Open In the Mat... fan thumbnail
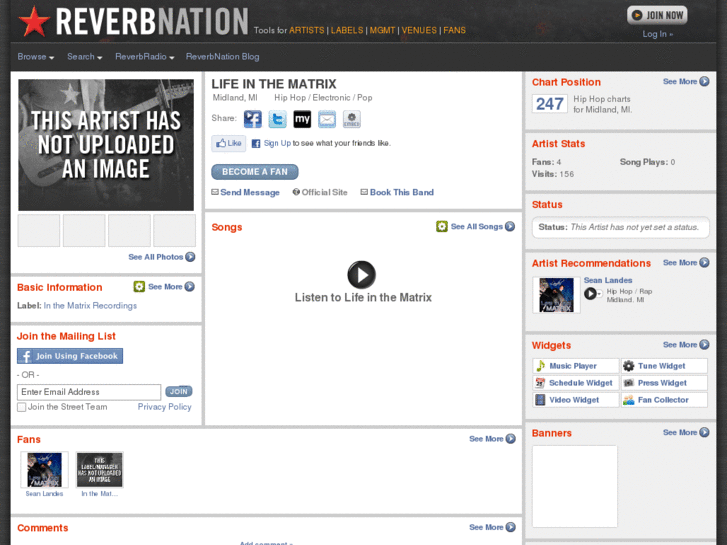 (100, 470)
